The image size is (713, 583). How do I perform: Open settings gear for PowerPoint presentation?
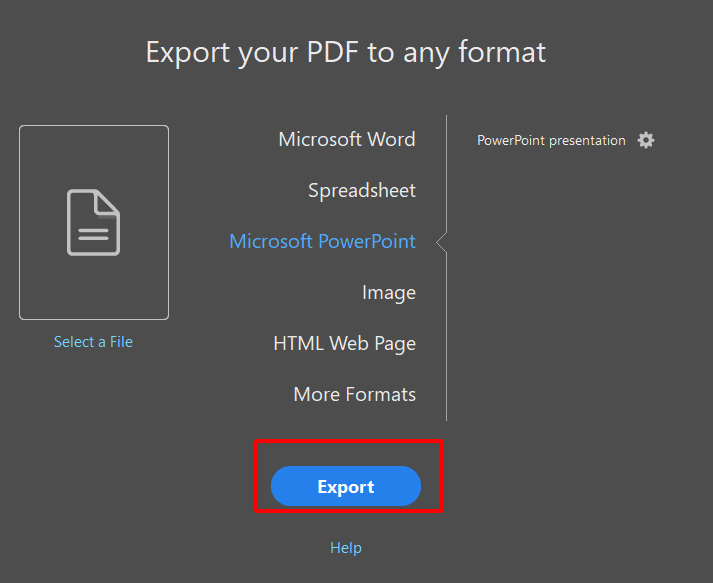pos(646,140)
